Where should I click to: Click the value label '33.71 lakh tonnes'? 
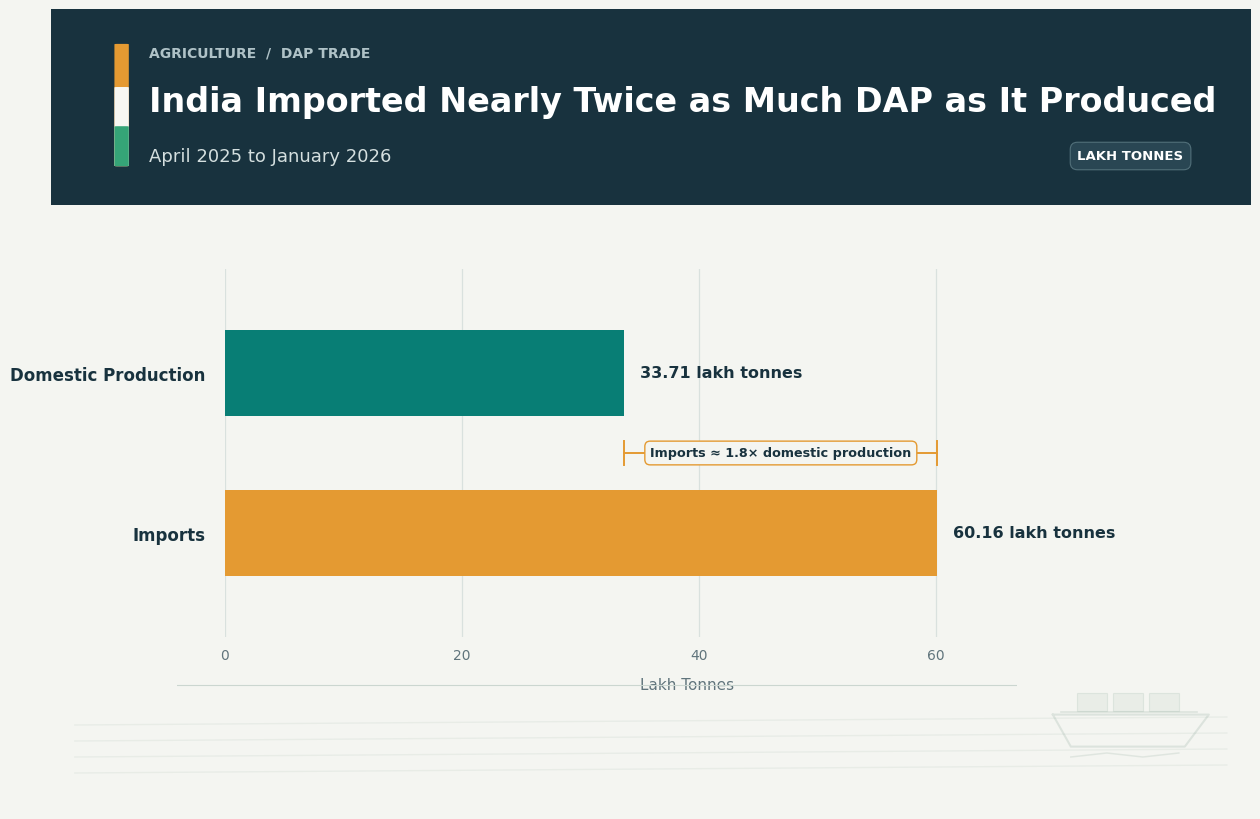tap(721, 373)
